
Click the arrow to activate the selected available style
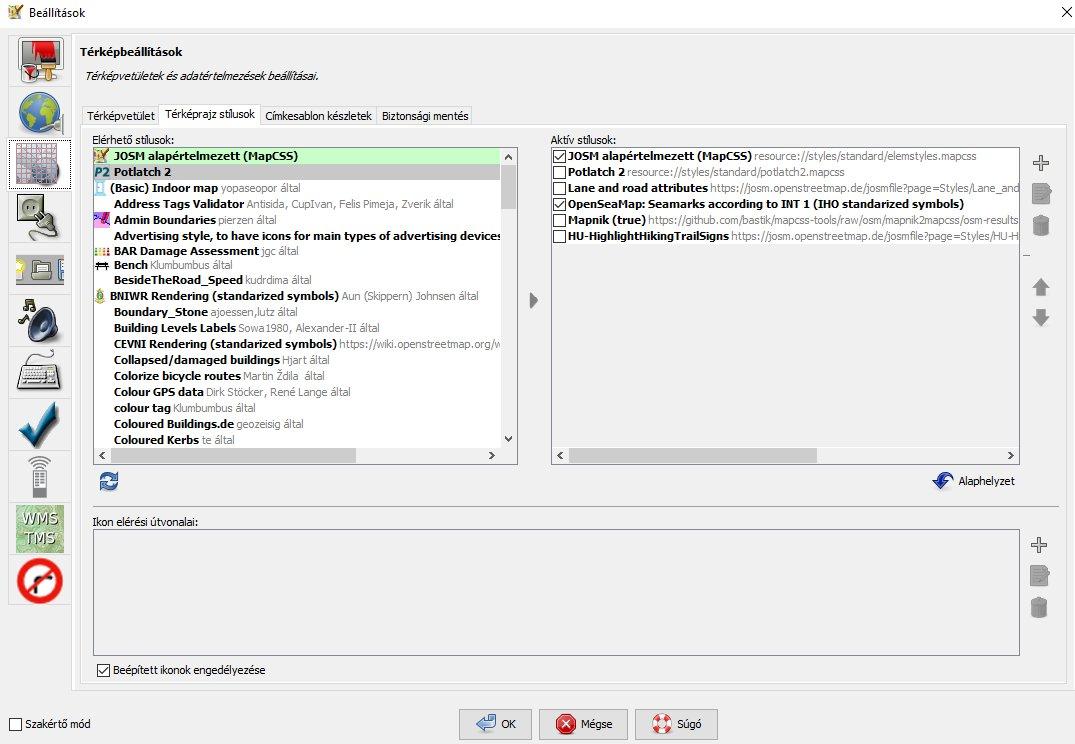533,300
